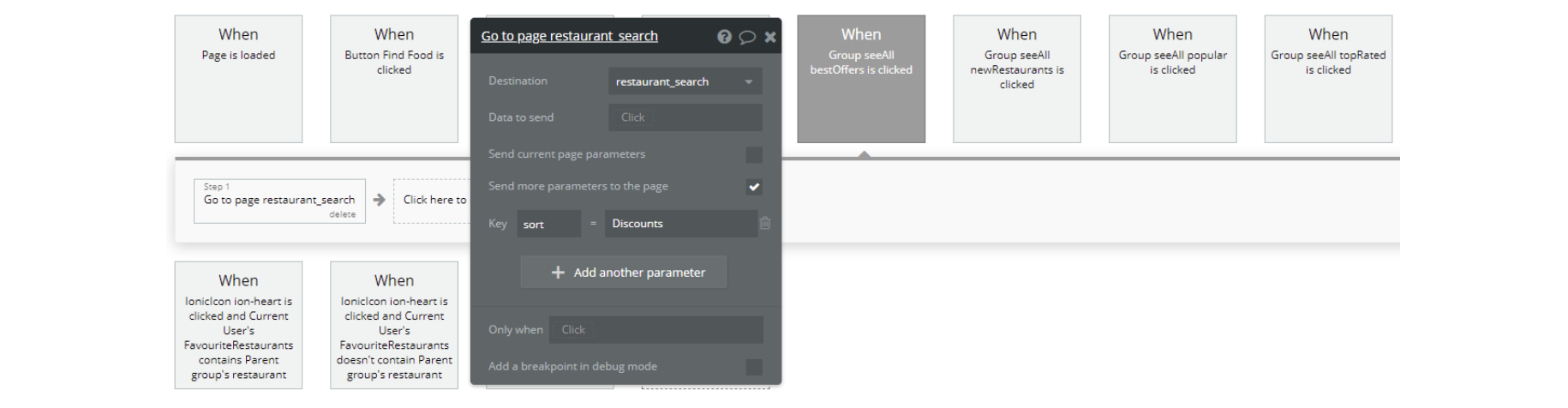Select Group seeAll topRated is clicked event
The image size is (1568, 408).
(1328, 78)
